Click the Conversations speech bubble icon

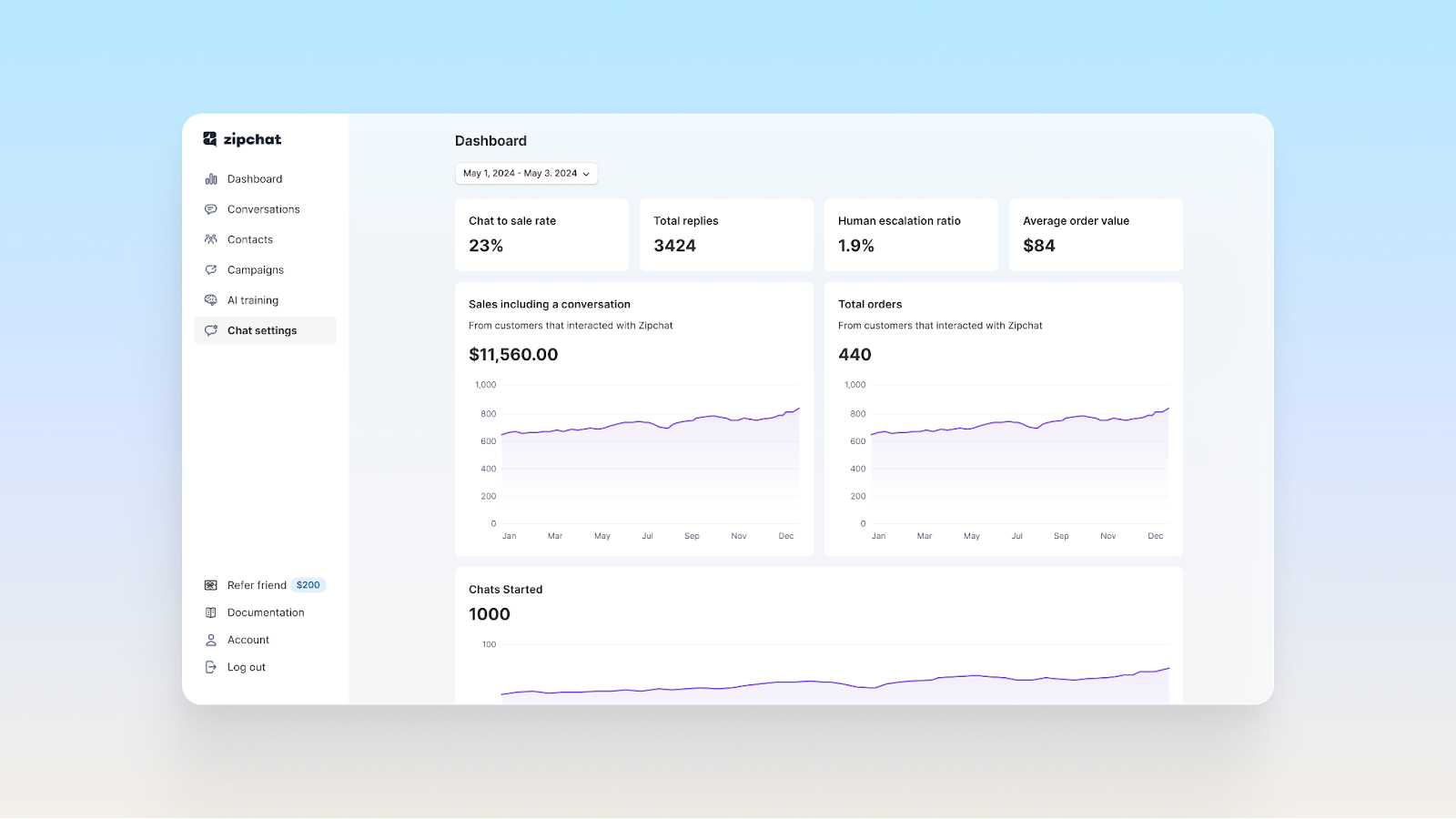(211, 208)
